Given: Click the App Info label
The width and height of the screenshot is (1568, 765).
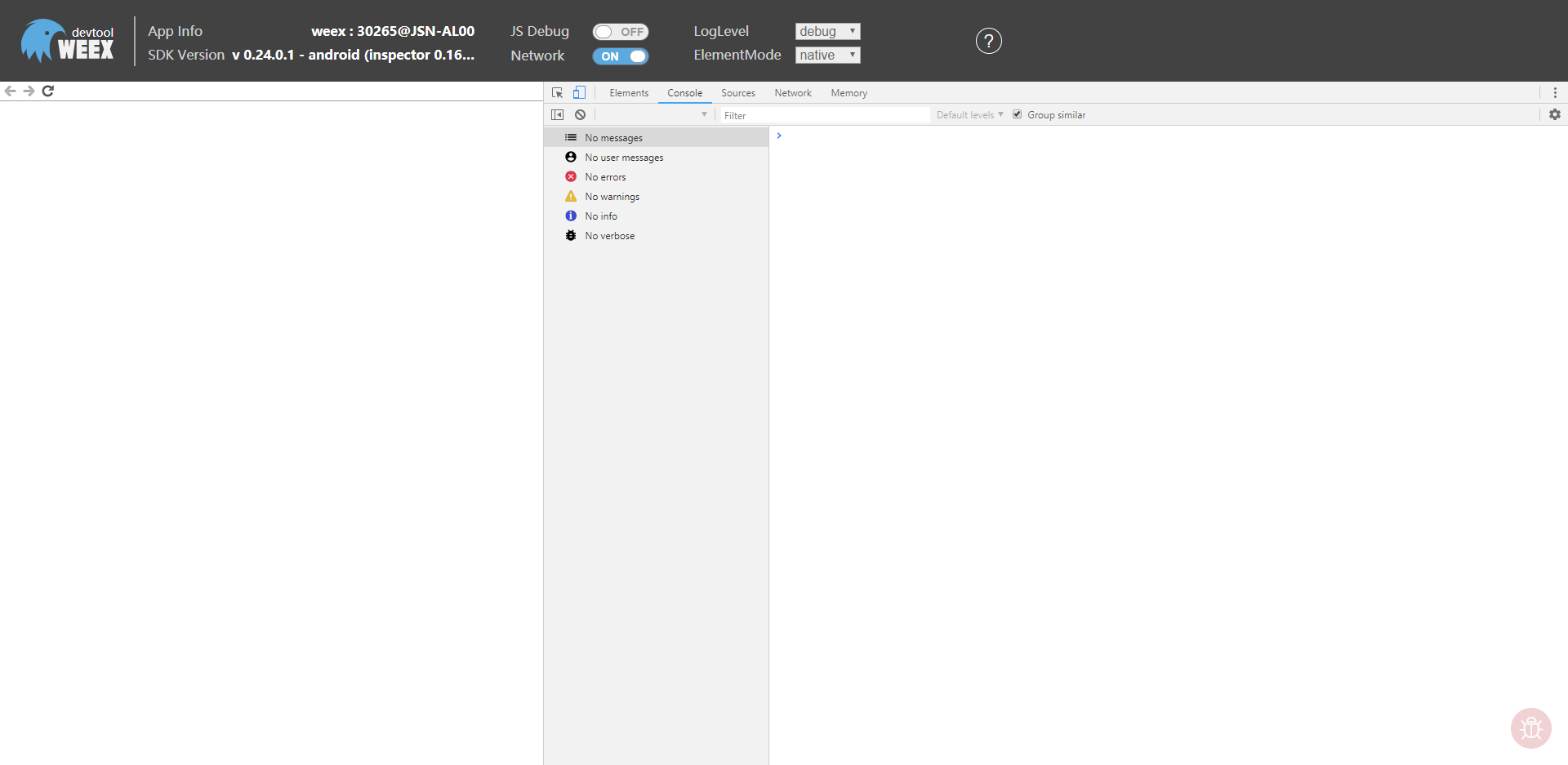Looking at the screenshot, I should pos(175,31).
